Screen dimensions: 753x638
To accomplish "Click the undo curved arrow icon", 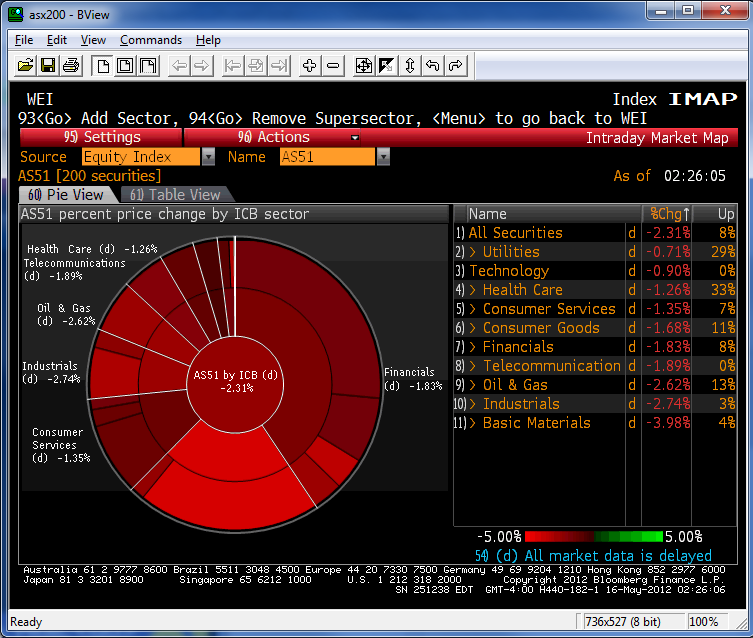I will click(x=433, y=66).
